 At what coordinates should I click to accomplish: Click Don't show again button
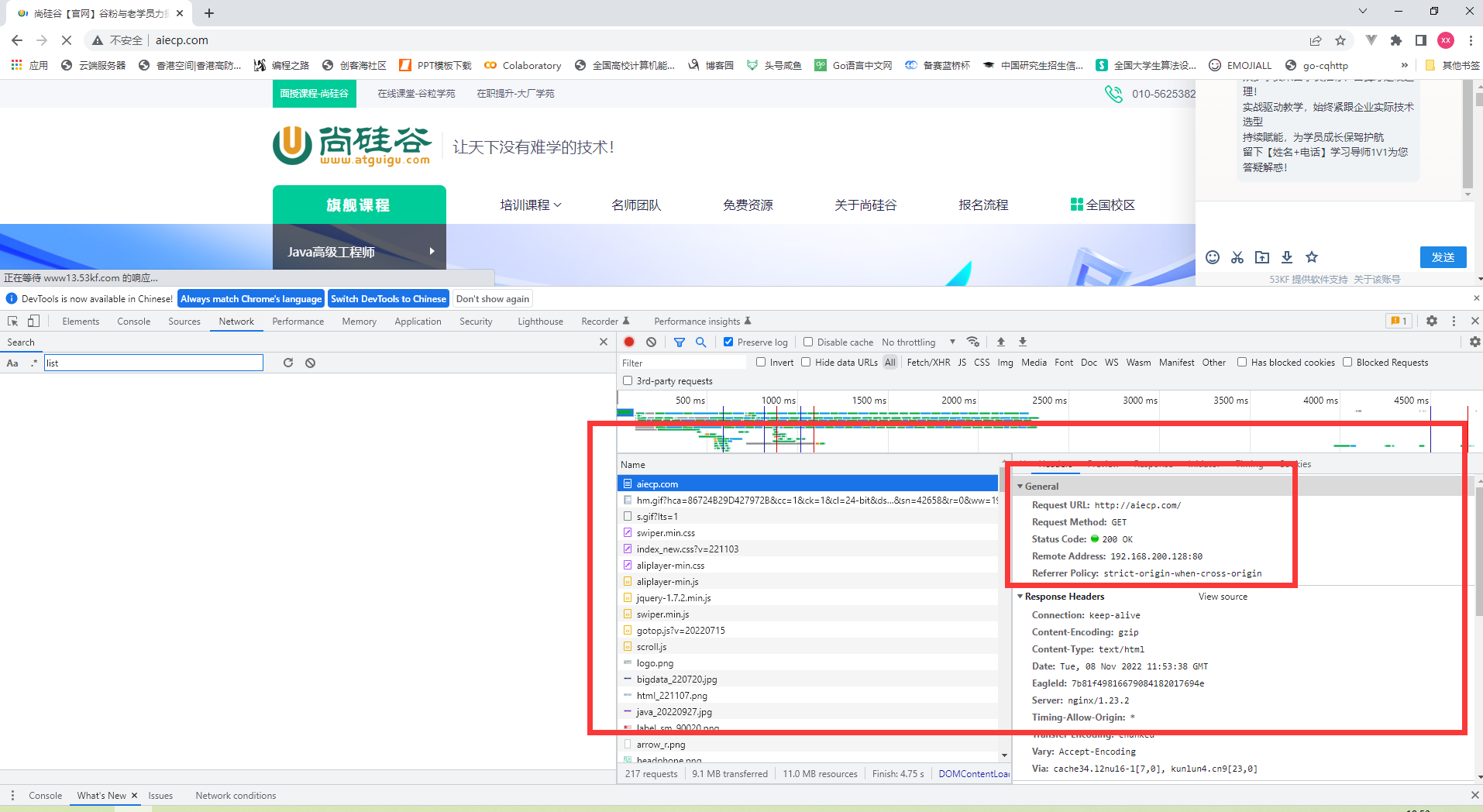click(493, 298)
